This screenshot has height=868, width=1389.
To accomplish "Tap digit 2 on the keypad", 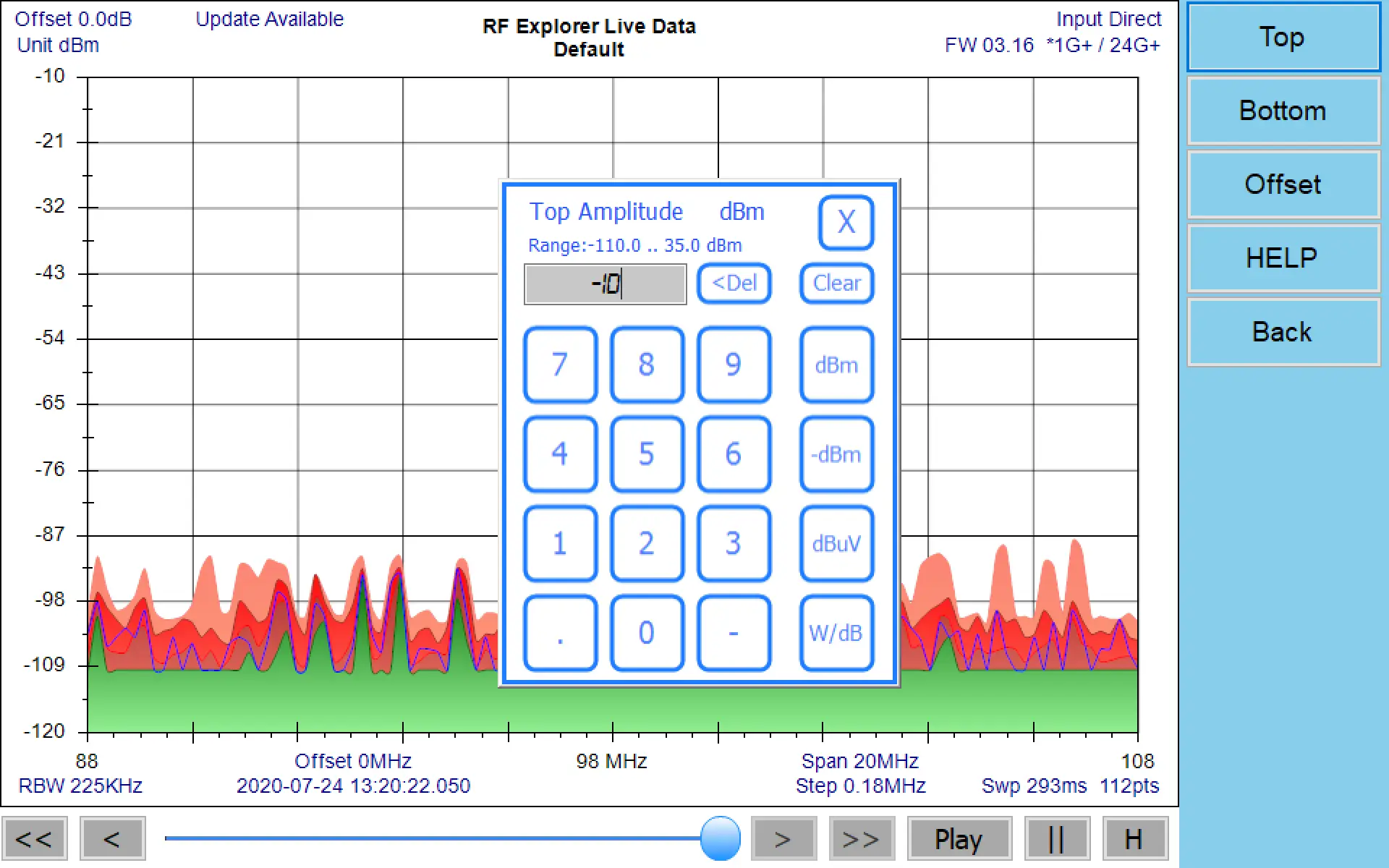I will click(x=647, y=544).
